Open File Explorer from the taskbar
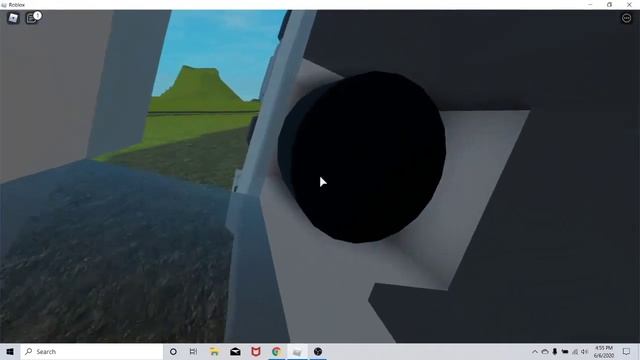This screenshot has width=640, height=360. click(214, 351)
